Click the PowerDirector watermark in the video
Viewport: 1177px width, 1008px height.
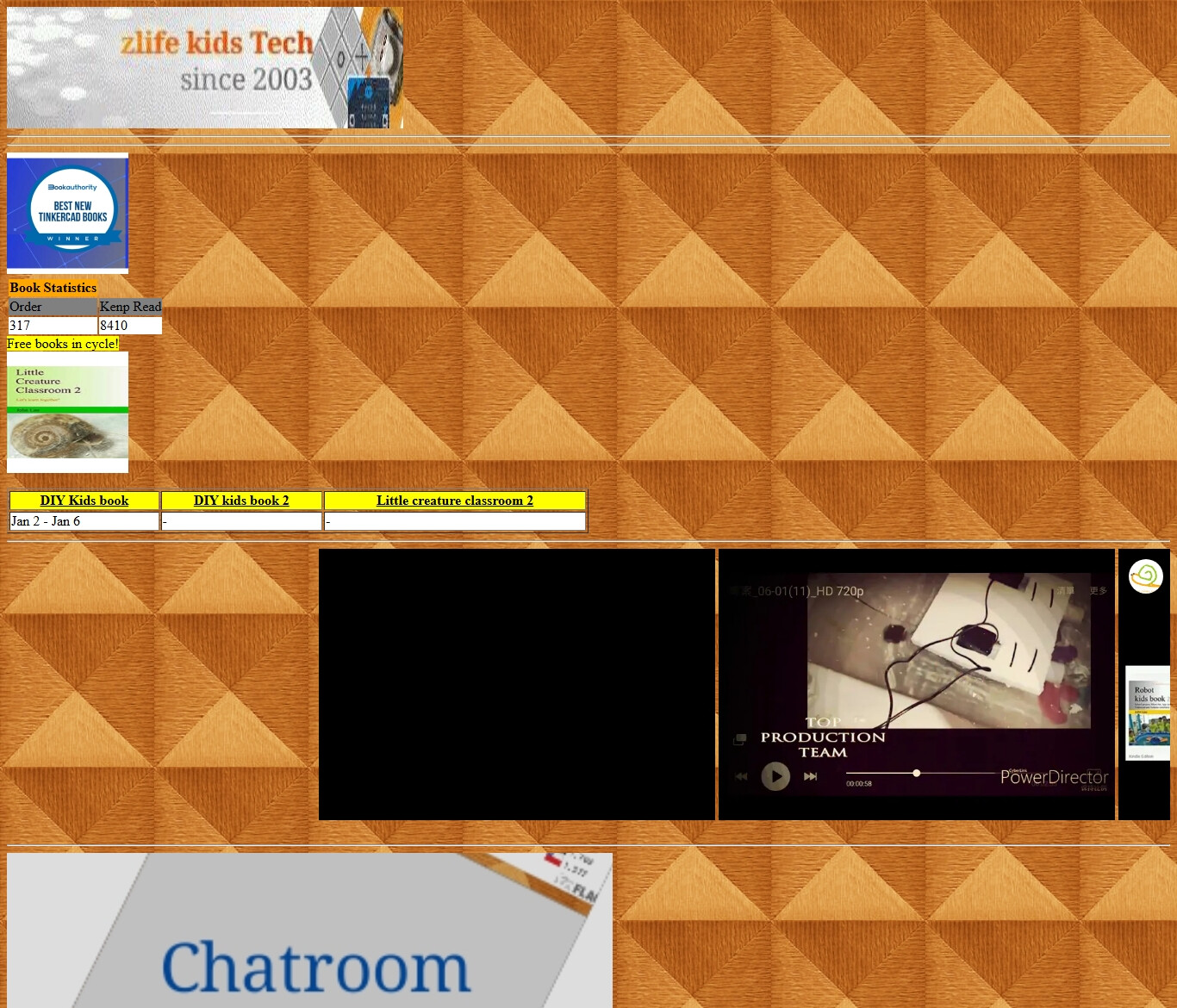click(x=1053, y=777)
